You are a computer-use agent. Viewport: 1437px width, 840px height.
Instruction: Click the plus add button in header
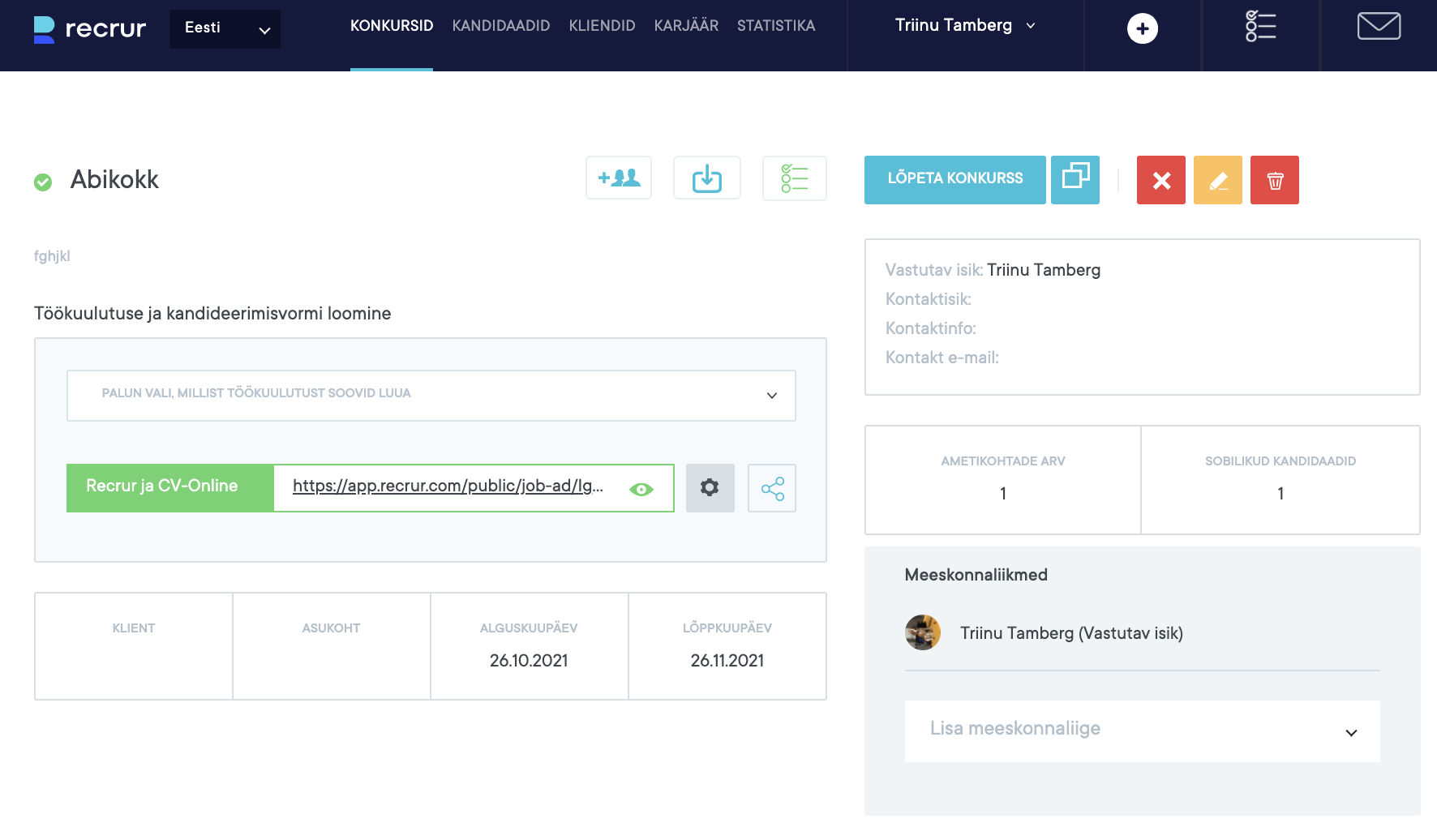1142,29
